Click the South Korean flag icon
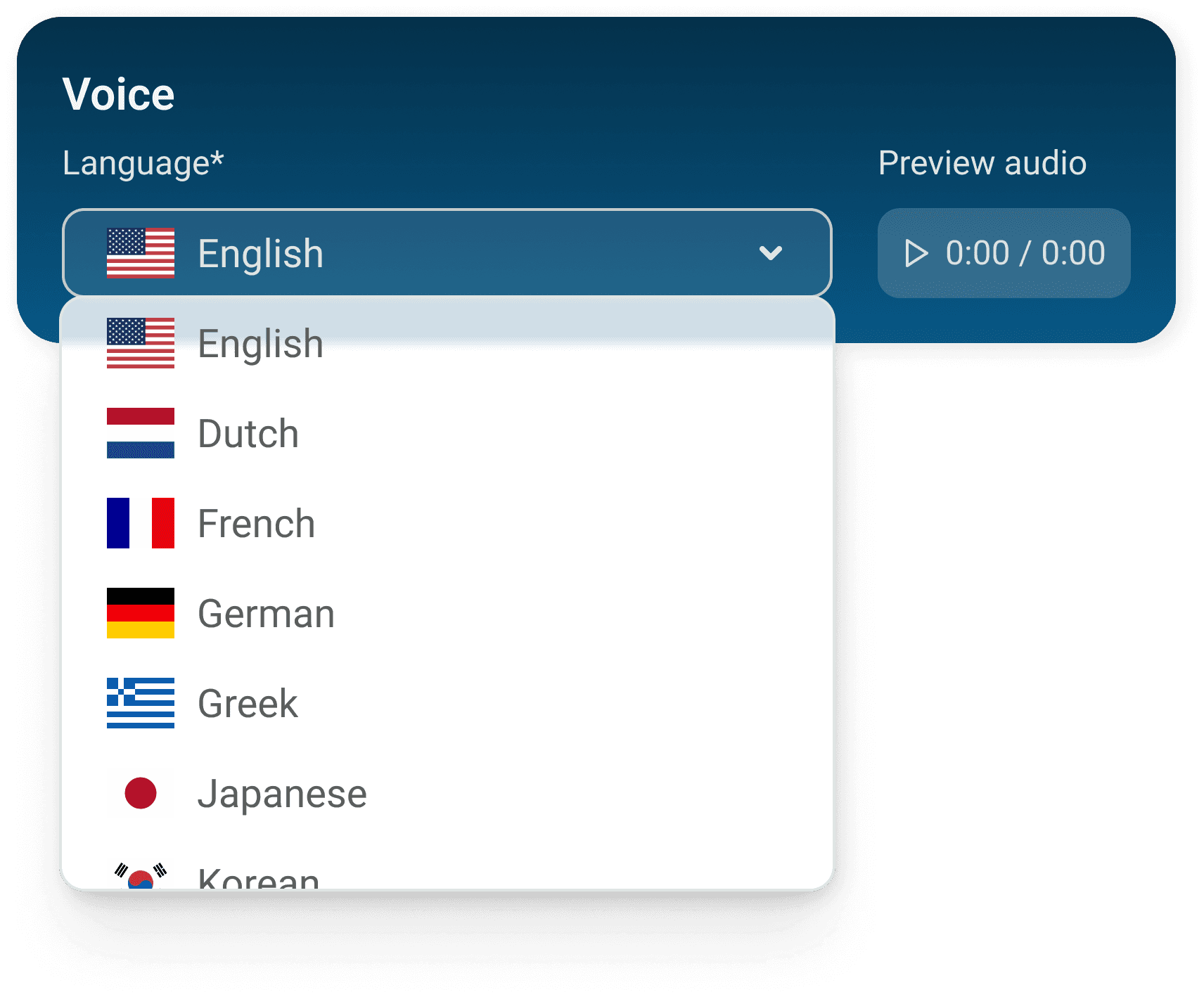1204x1004 pixels. tap(141, 875)
